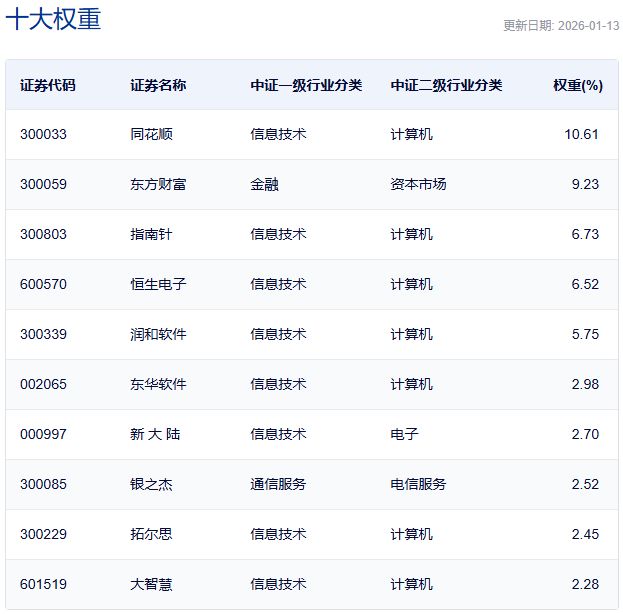Click 信息技术 in the 润和软件 row
Screen dimensions: 623x614
click(x=278, y=334)
